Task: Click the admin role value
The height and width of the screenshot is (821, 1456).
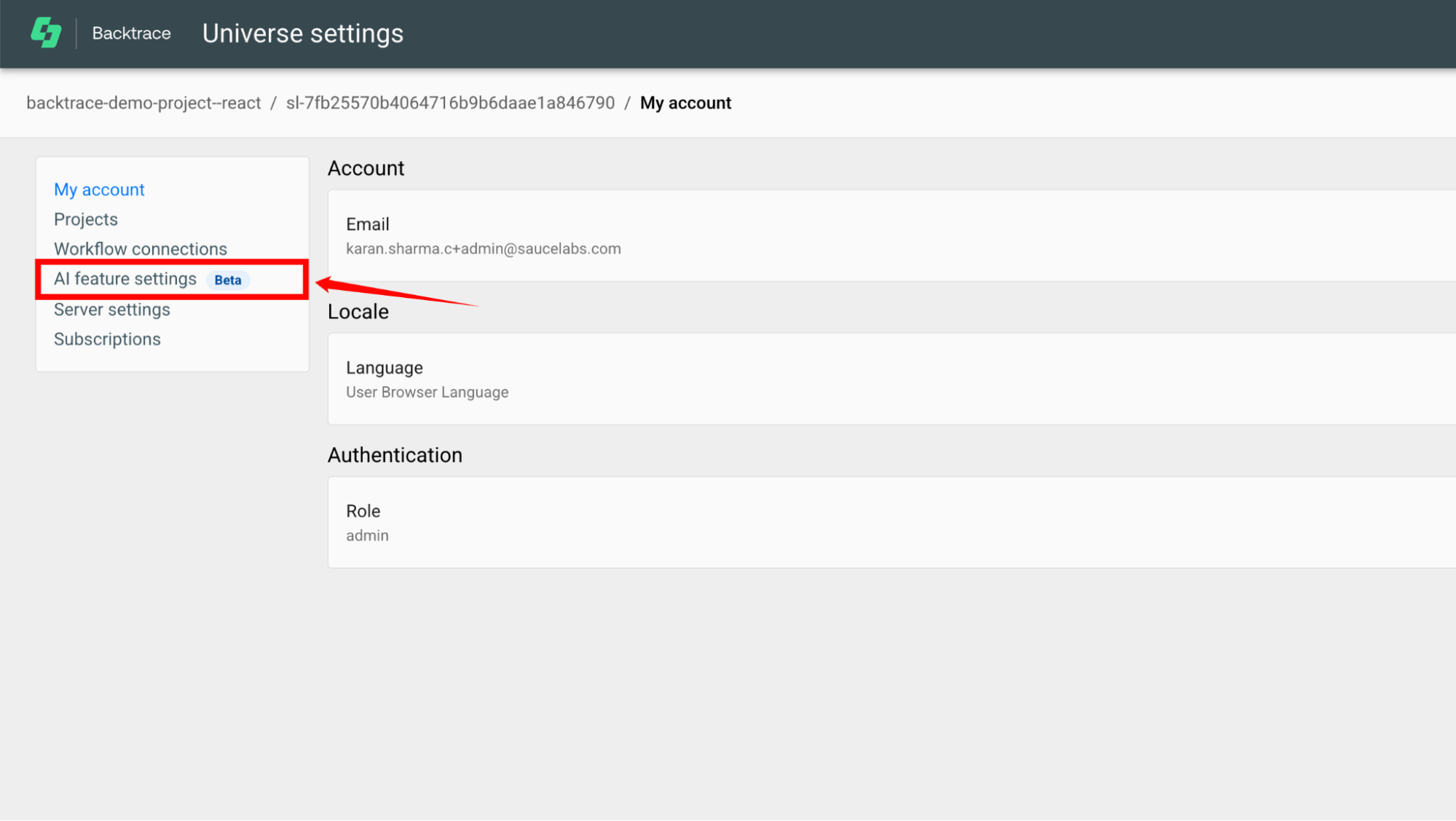Action: [367, 535]
